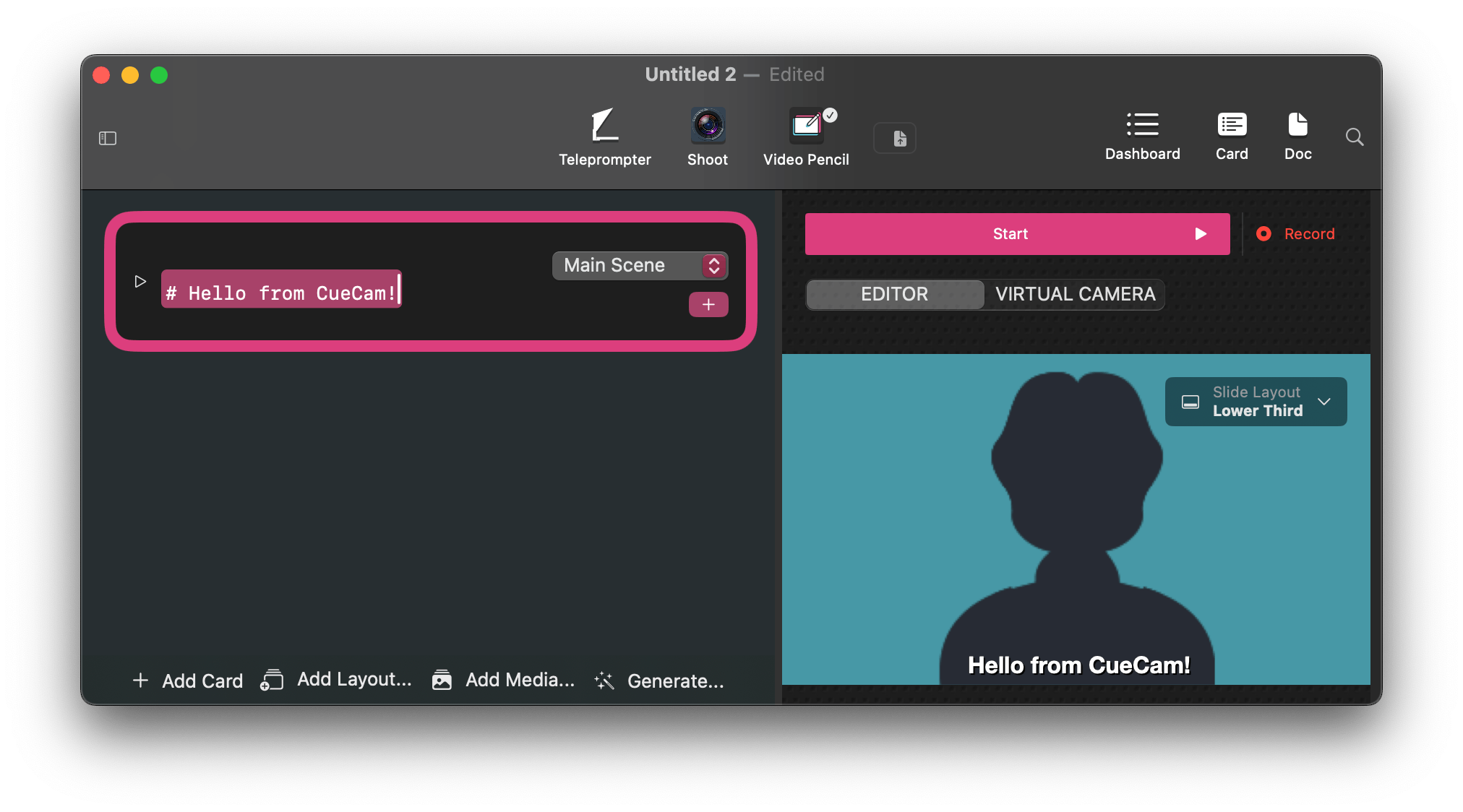Image resolution: width=1463 pixels, height=812 pixels.
Task: Select the VIRTUAL CAMERA tab
Action: pos(1075,294)
